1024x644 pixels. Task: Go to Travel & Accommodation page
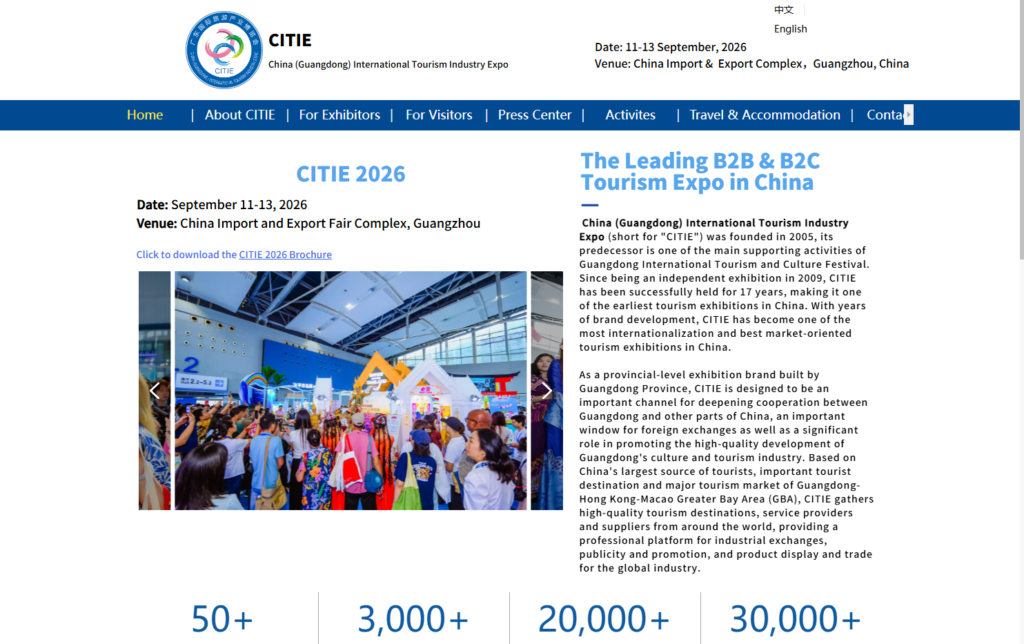coord(765,115)
